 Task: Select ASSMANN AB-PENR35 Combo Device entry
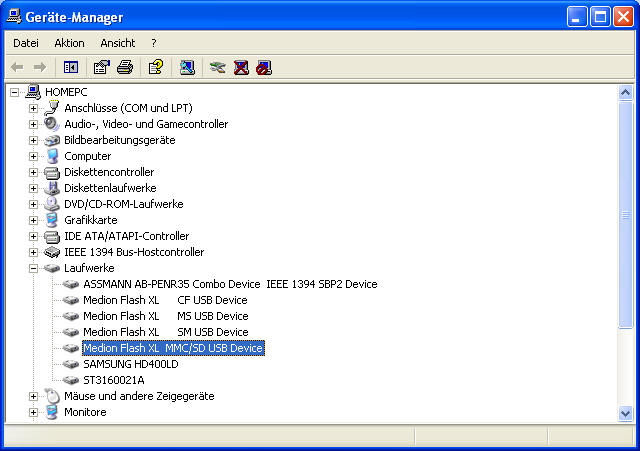[x=230, y=284]
